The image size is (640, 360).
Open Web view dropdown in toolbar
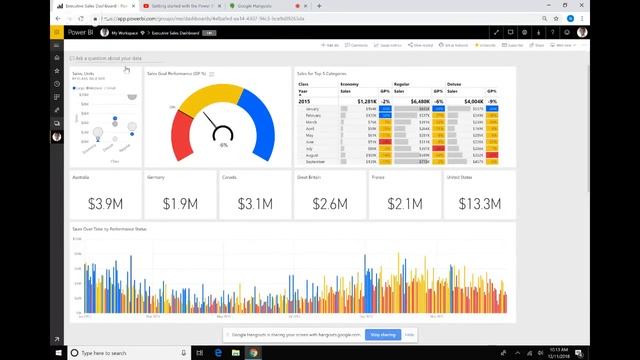tap(563, 45)
